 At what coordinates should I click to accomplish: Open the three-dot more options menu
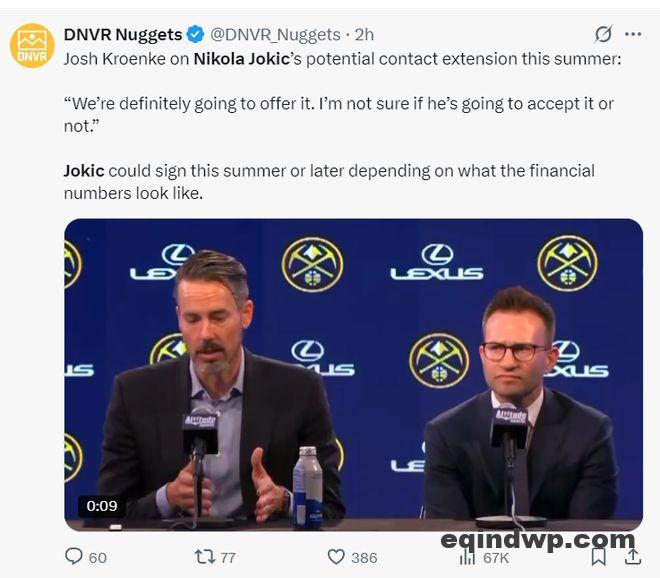633,34
